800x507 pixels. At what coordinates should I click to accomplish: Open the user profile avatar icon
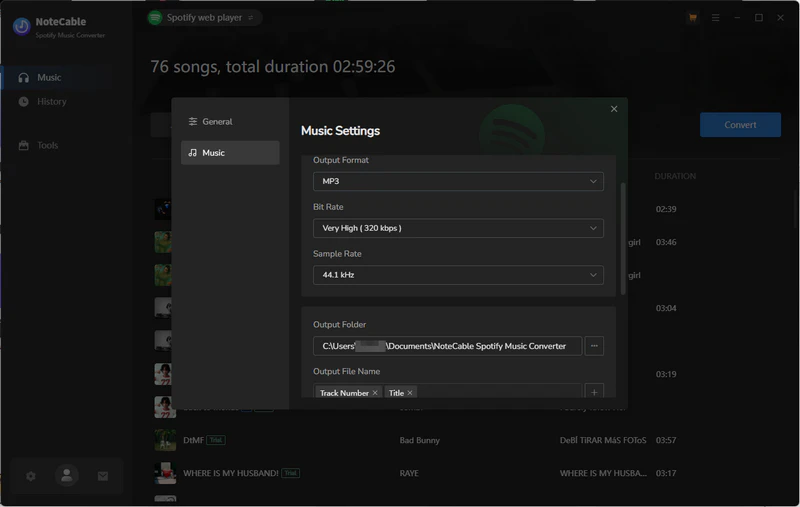coord(66,475)
